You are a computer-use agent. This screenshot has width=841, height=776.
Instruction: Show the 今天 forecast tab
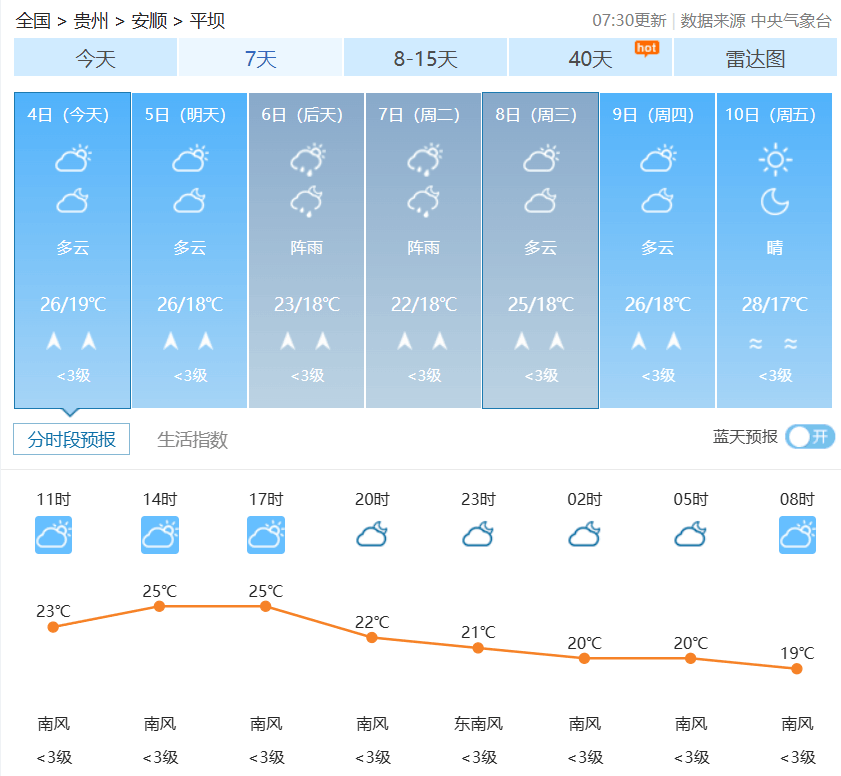96,59
